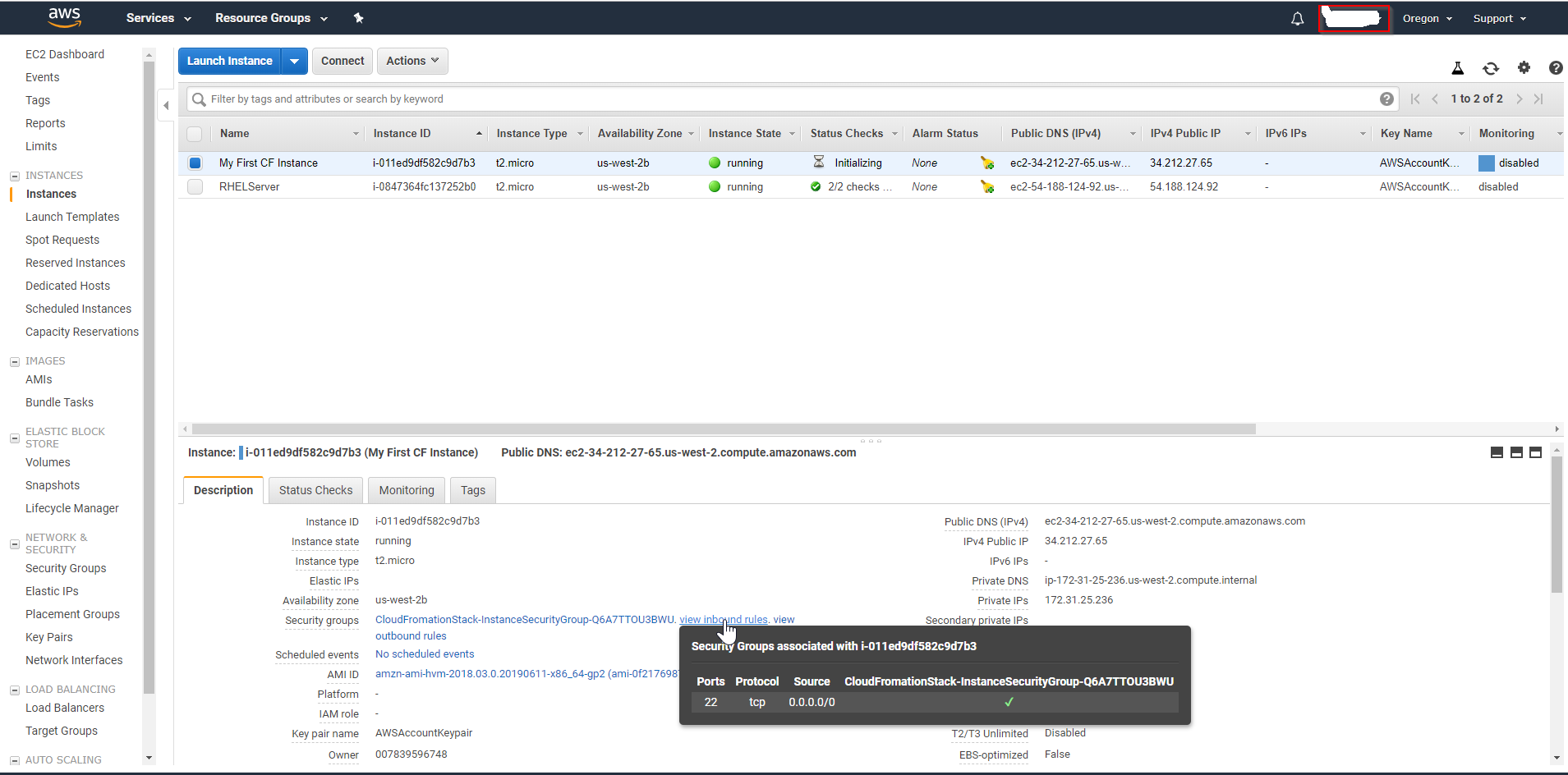Image resolution: width=1568 pixels, height=775 pixels.
Task: Uncheck the My First CF Instance checkbox
Action: pyautogui.click(x=195, y=163)
